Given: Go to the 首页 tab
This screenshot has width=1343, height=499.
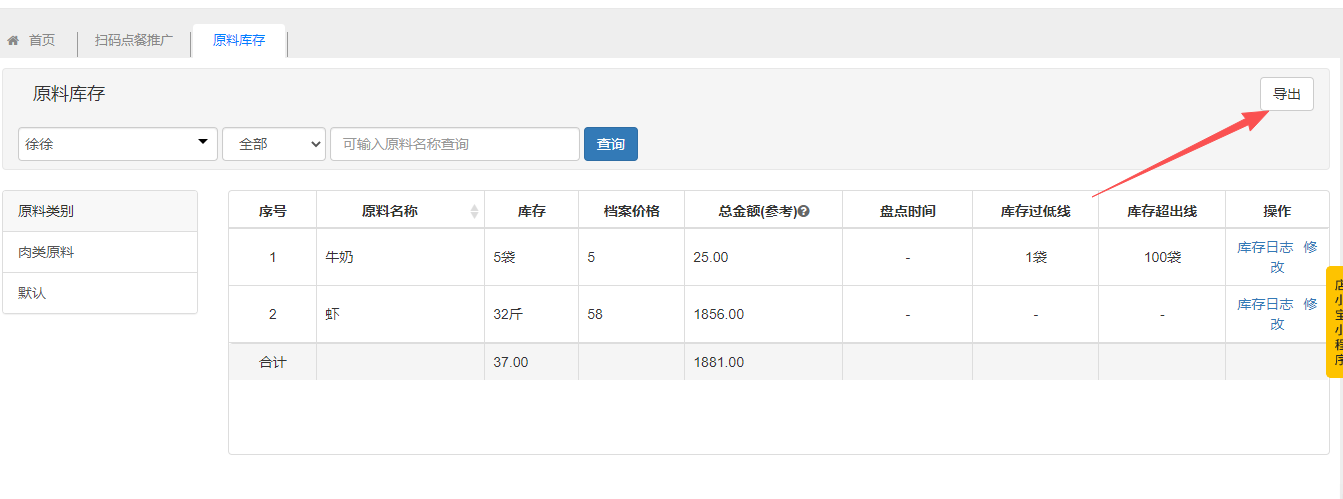Looking at the screenshot, I should pos(41,41).
